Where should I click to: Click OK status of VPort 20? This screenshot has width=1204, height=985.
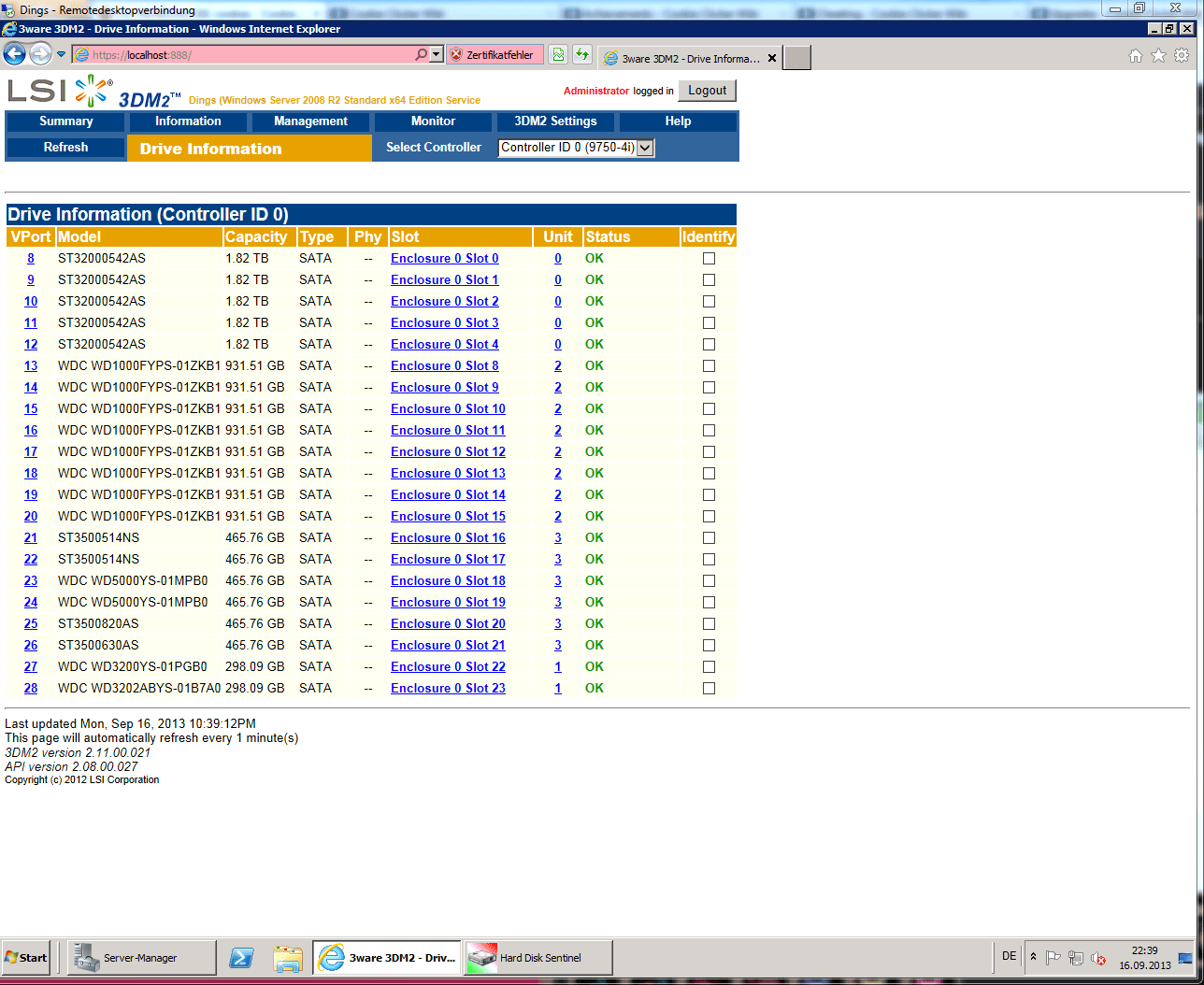595,517
